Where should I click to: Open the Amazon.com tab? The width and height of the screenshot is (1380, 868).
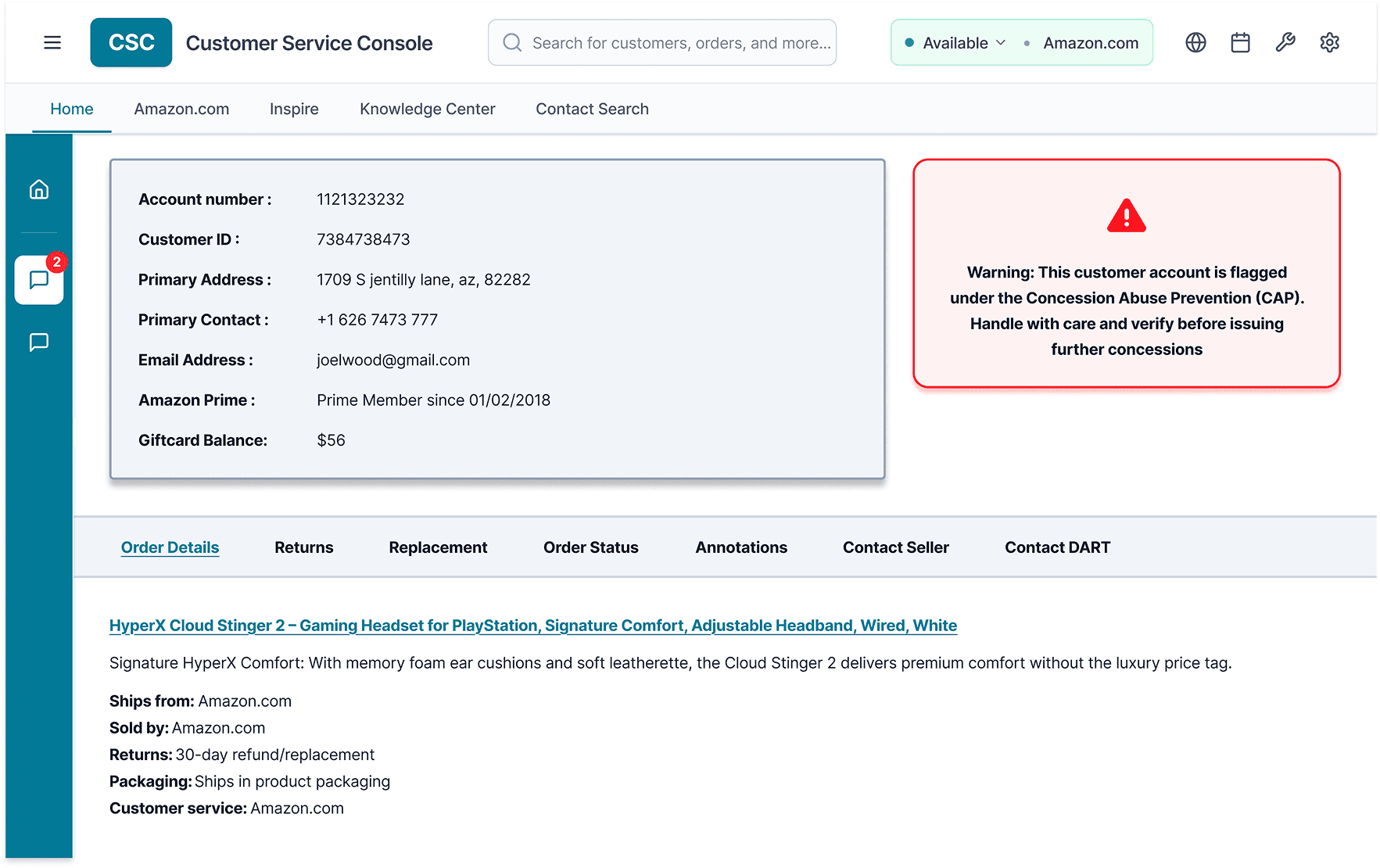coord(181,109)
